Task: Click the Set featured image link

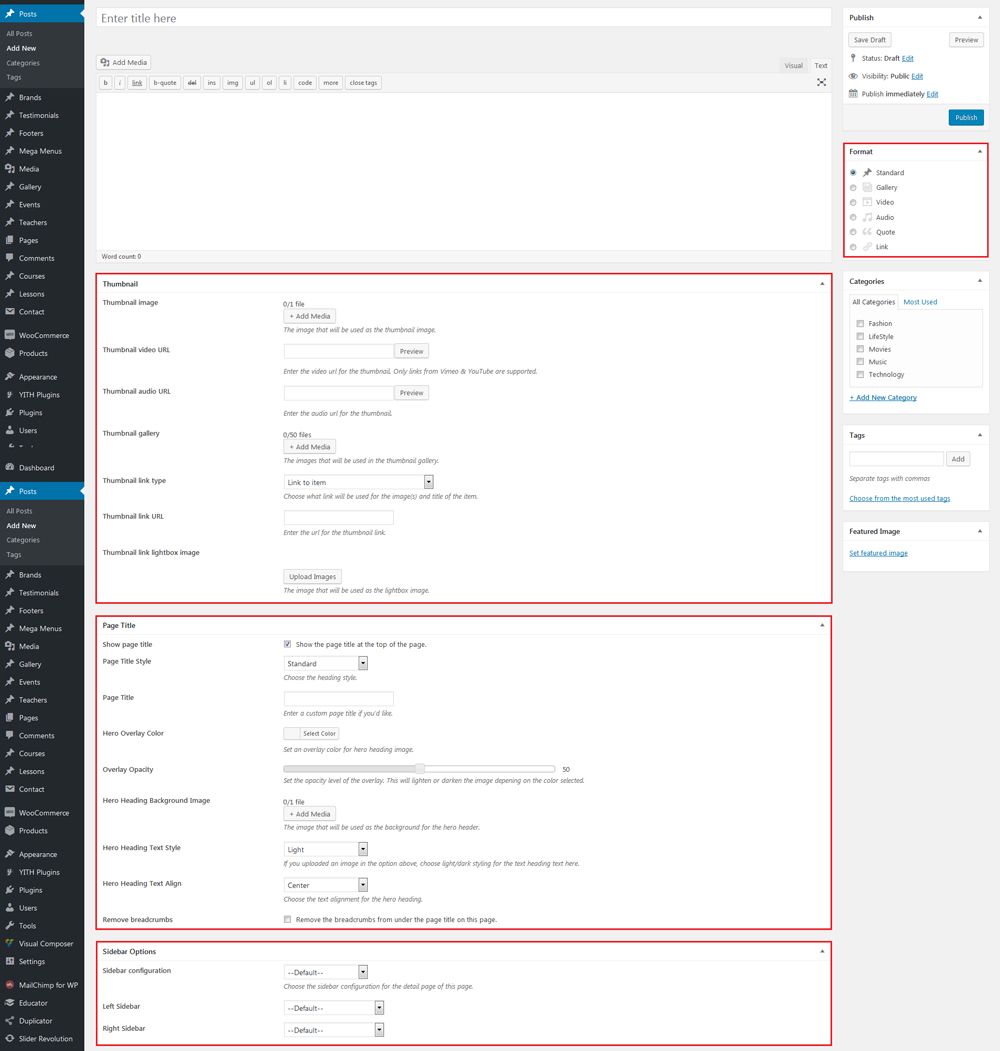Action: click(x=878, y=553)
